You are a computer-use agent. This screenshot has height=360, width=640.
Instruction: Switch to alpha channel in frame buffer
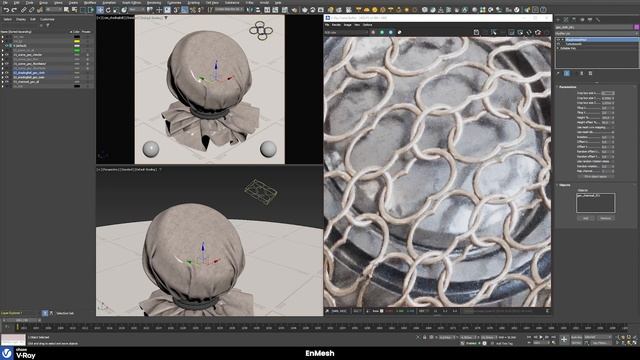[400, 32]
